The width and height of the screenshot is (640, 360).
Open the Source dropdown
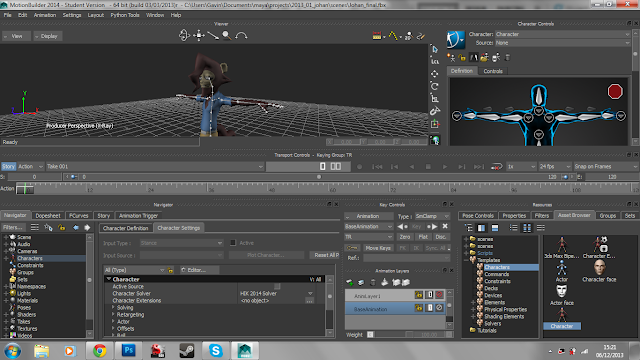tap(563, 43)
